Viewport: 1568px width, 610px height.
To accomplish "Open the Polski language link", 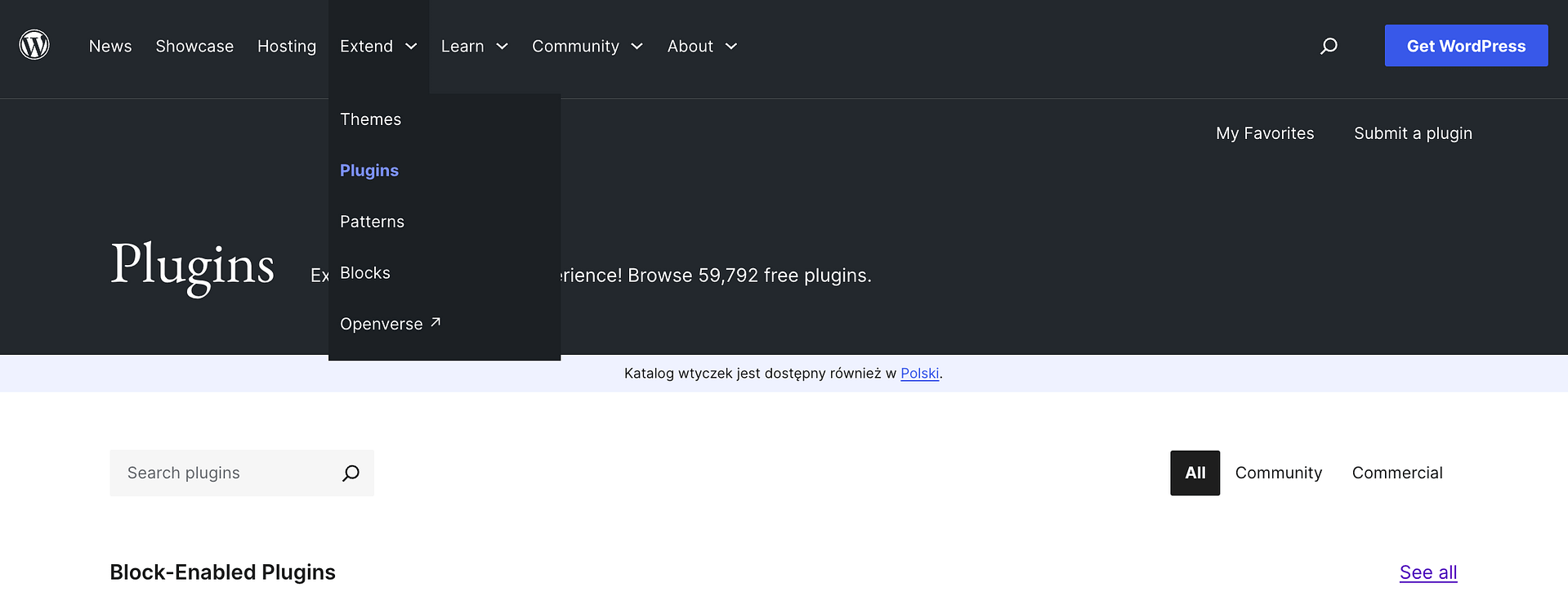I will coord(919,374).
